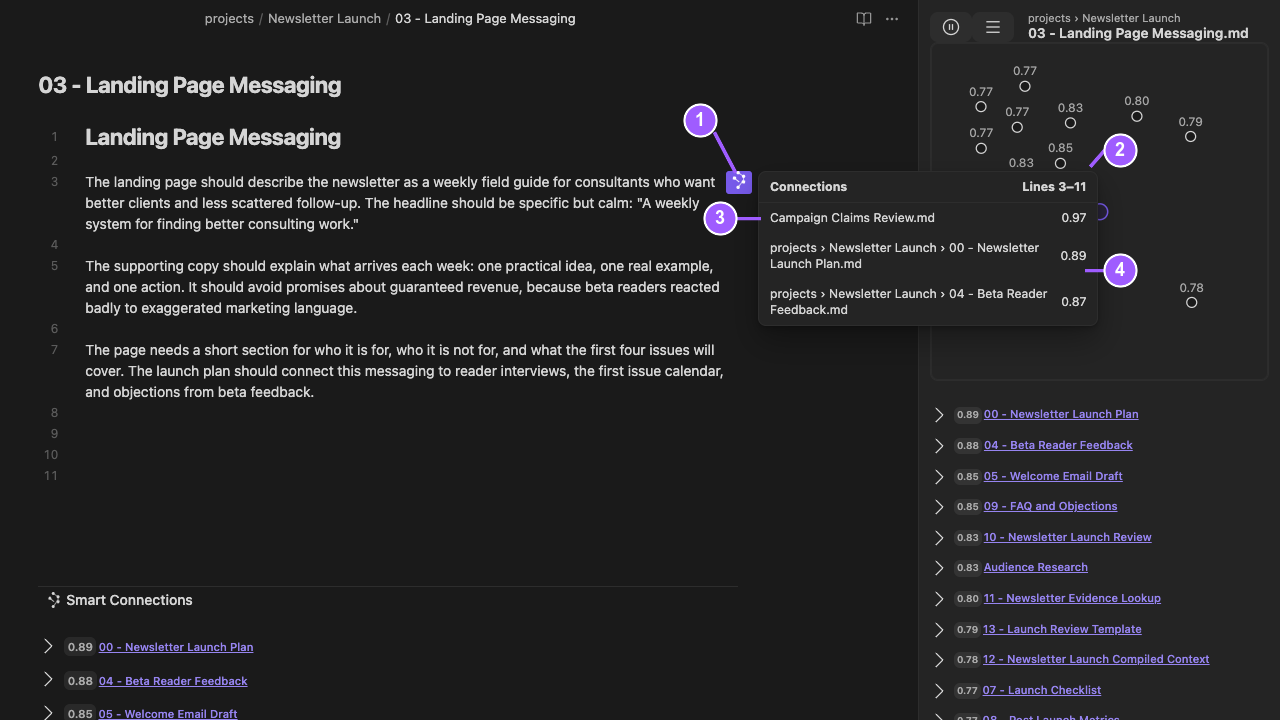This screenshot has height=720, width=1280.
Task: Place cursor in the Landing Page Messaging heading
Action: pyautogui.click(x=213, y=137)
